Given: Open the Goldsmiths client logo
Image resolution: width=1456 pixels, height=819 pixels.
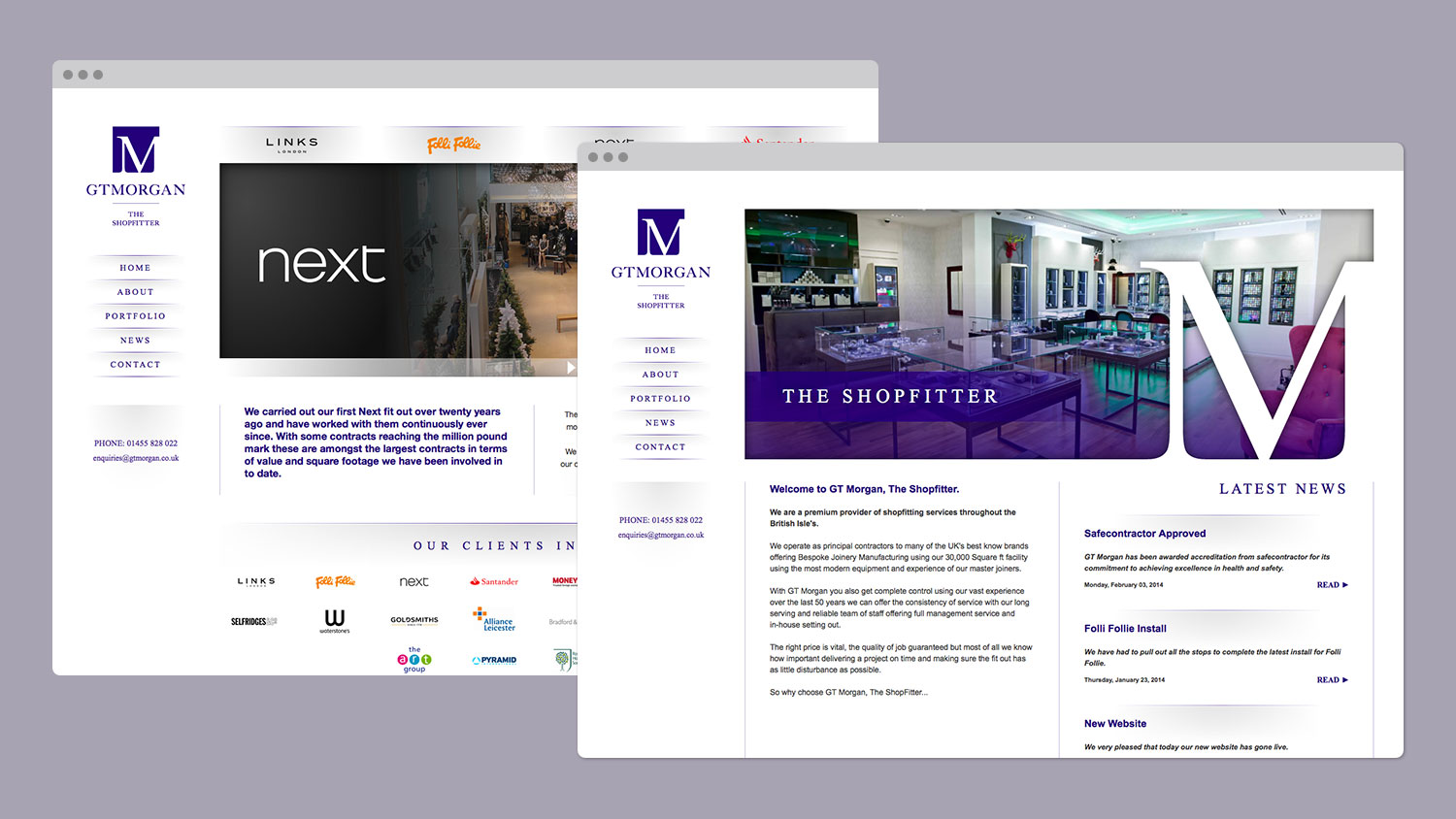Looking at the screenshot, I should tap(414, 620).
